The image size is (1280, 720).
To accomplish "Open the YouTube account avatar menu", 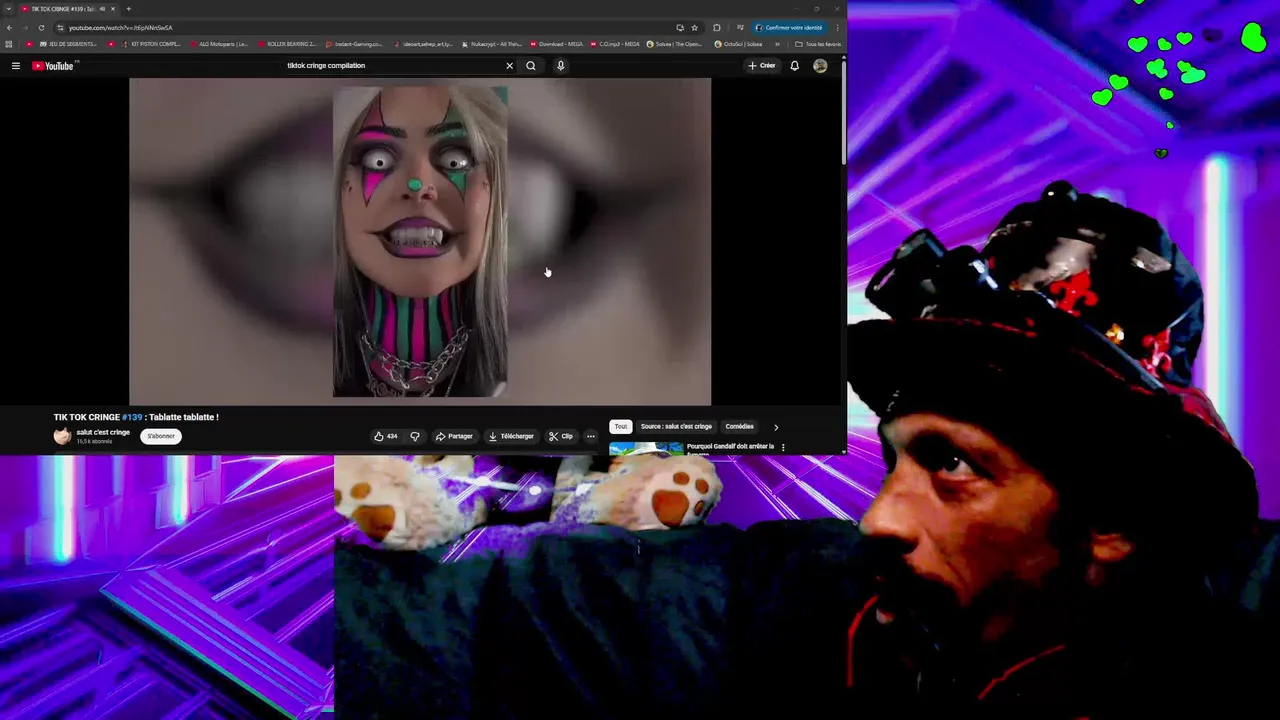I will tap(820, 66).
